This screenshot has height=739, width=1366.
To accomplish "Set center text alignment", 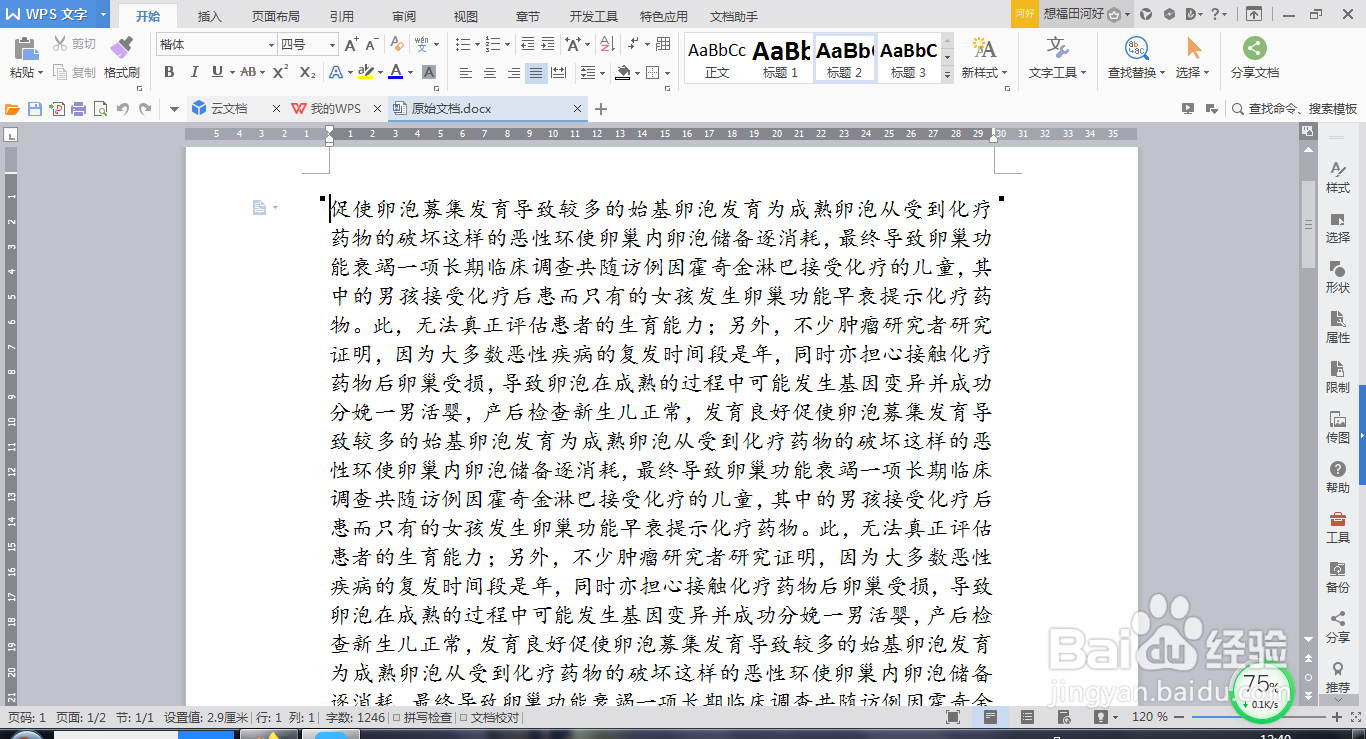I will click(489, 72).
